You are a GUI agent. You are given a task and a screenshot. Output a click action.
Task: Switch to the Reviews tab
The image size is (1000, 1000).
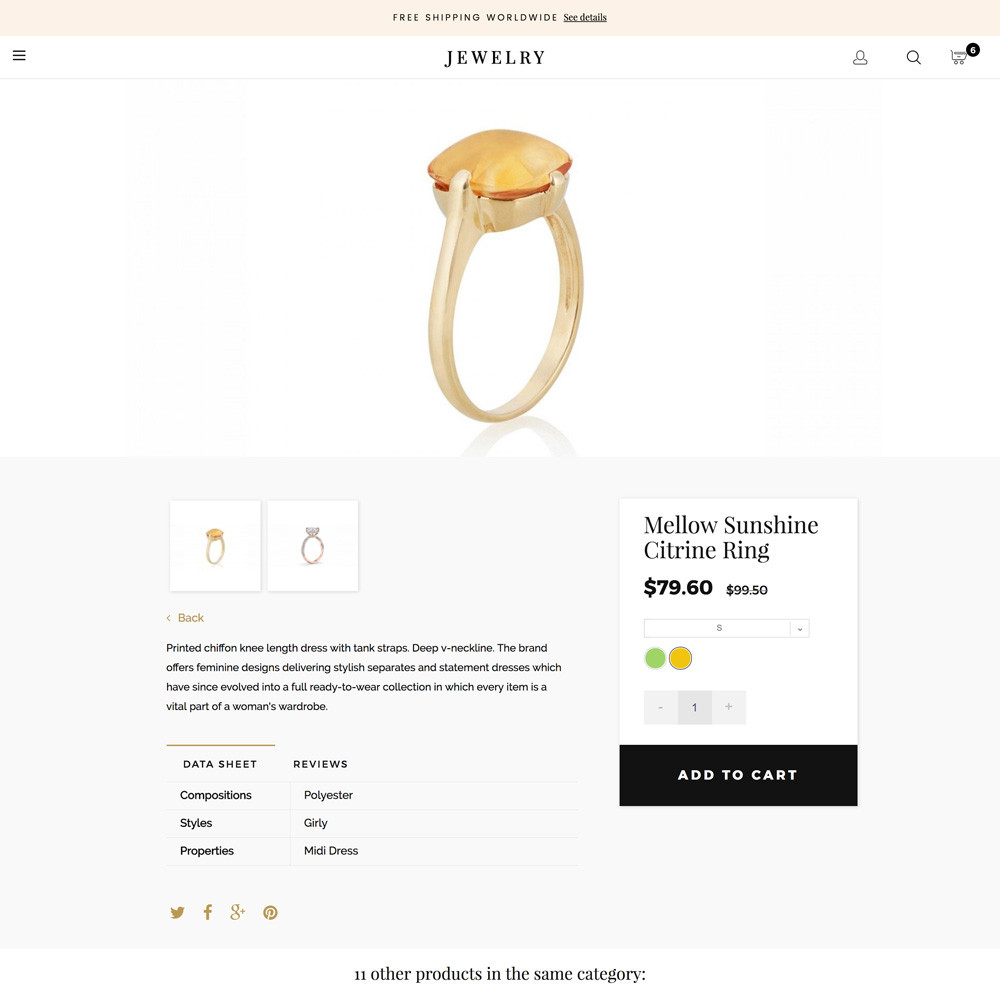click(x=320, y=764)
